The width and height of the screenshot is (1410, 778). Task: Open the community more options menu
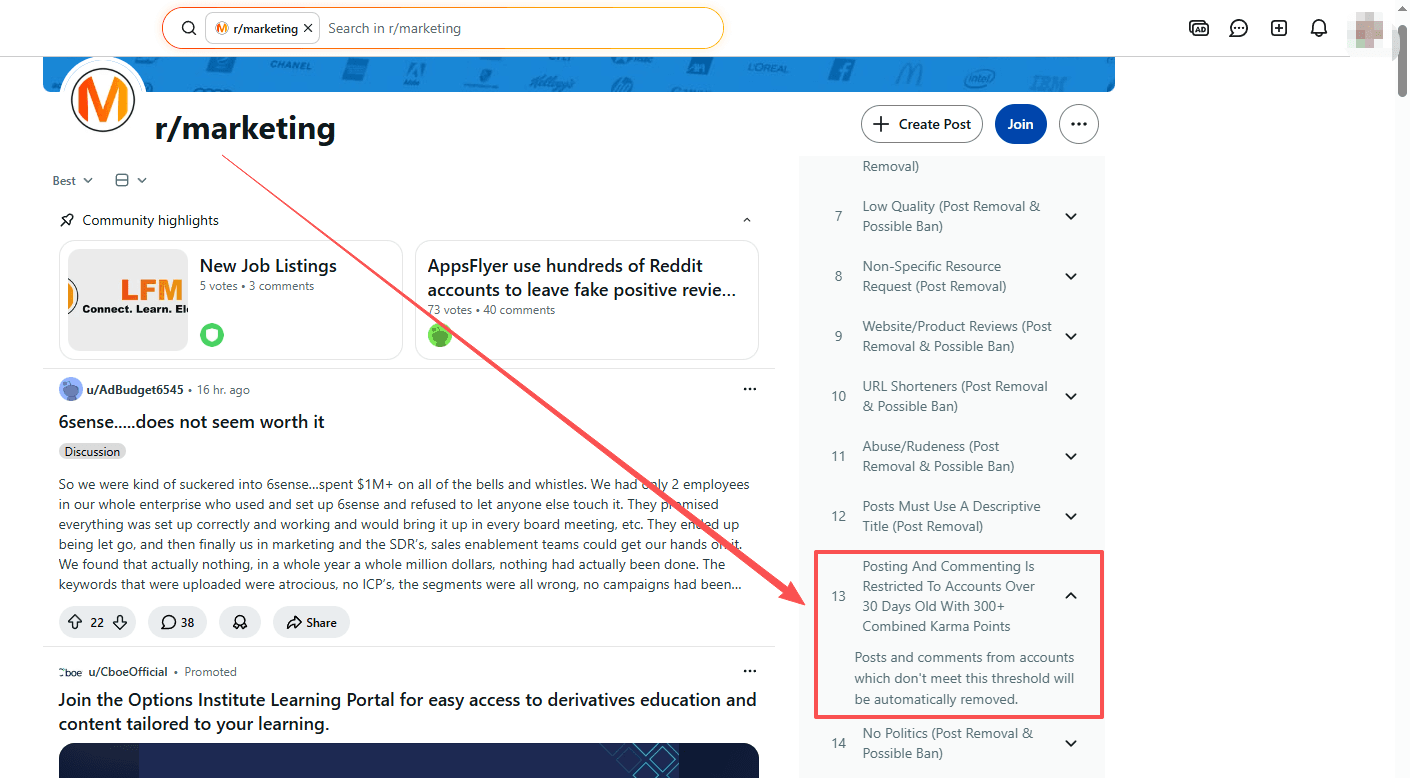1078,124
